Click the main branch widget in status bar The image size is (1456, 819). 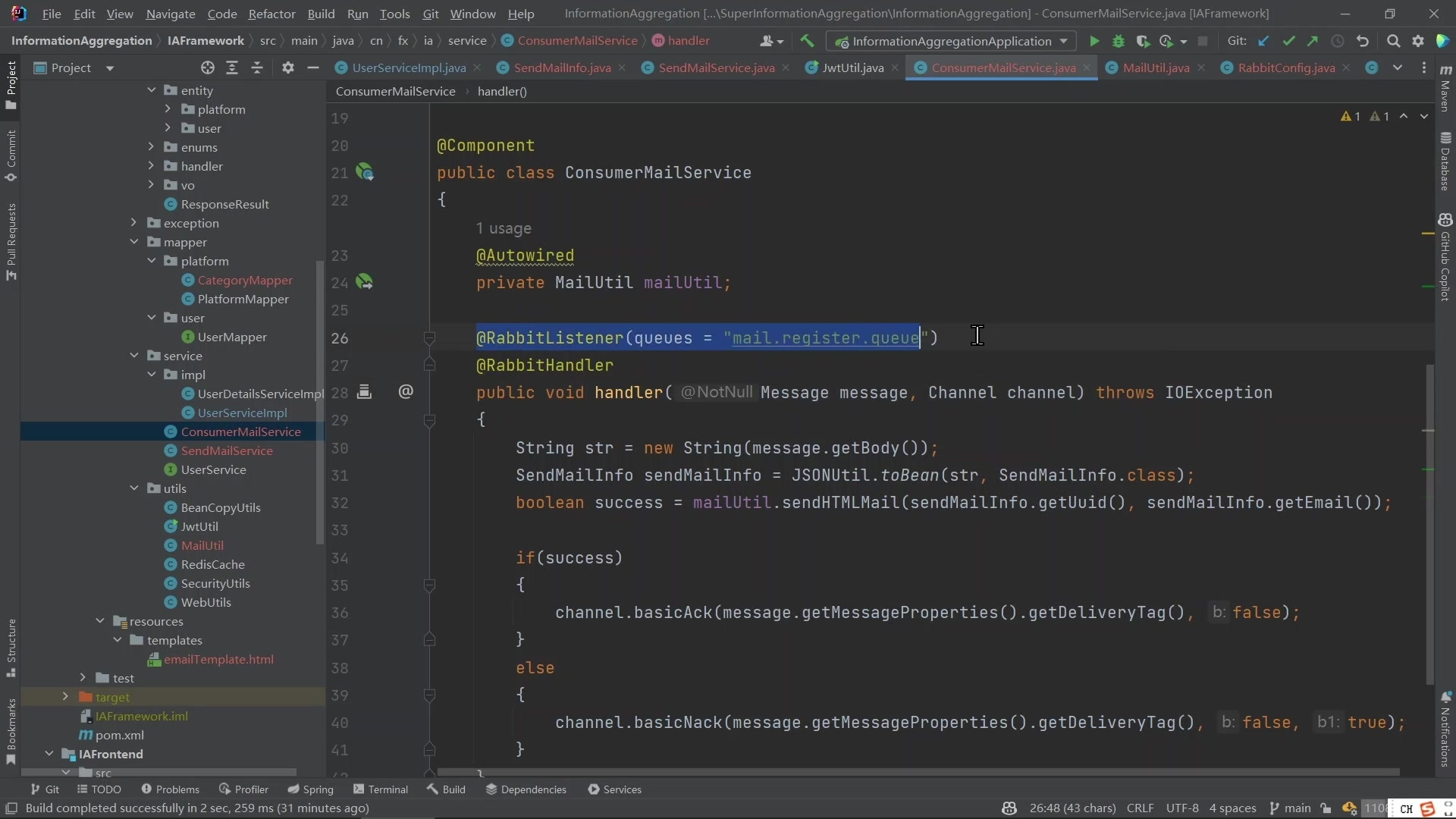coord(1290,808)
